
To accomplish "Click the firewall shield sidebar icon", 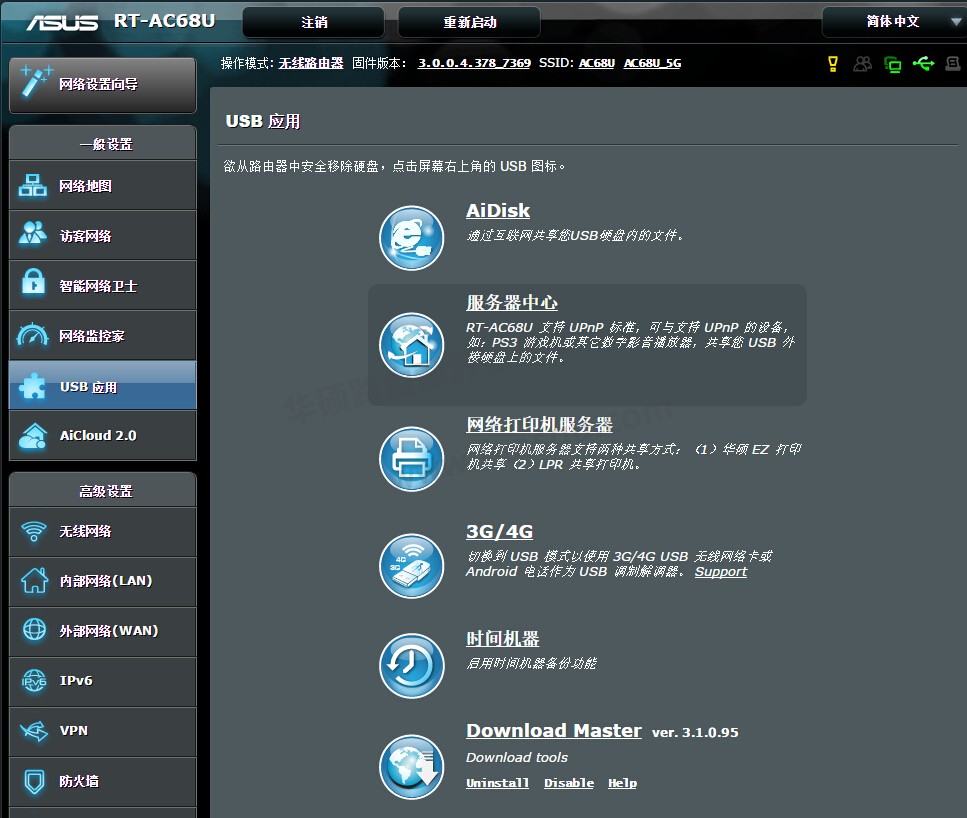I will coord(34,781).
